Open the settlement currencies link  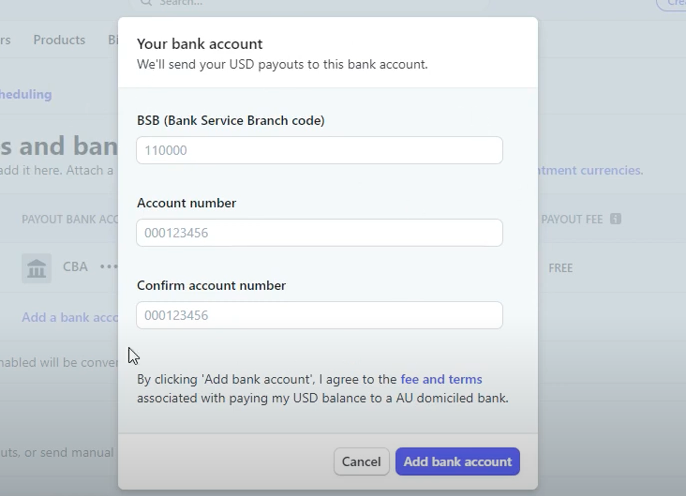[590, 170]
